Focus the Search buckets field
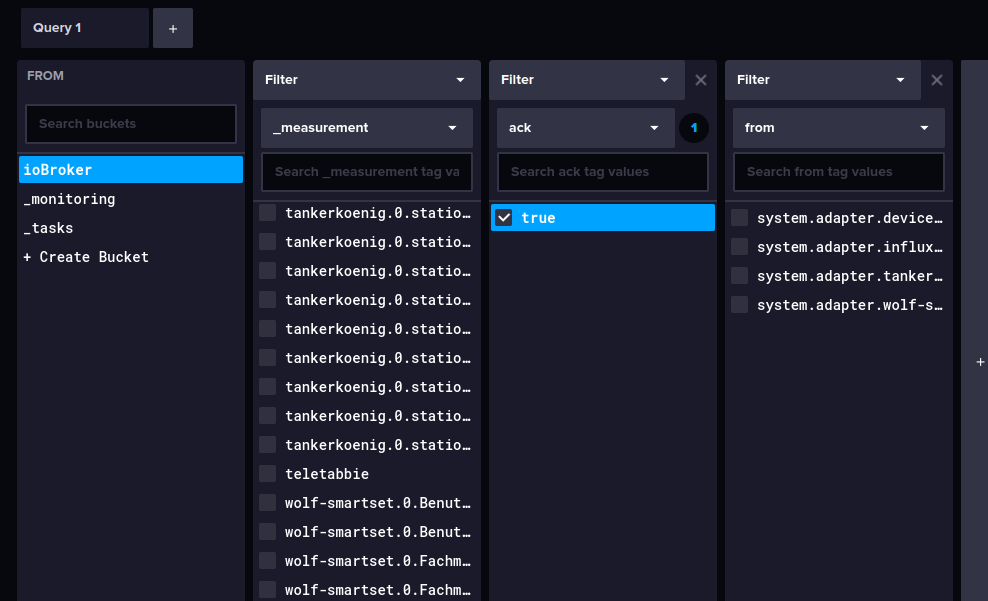 click(x=131, y=124)
